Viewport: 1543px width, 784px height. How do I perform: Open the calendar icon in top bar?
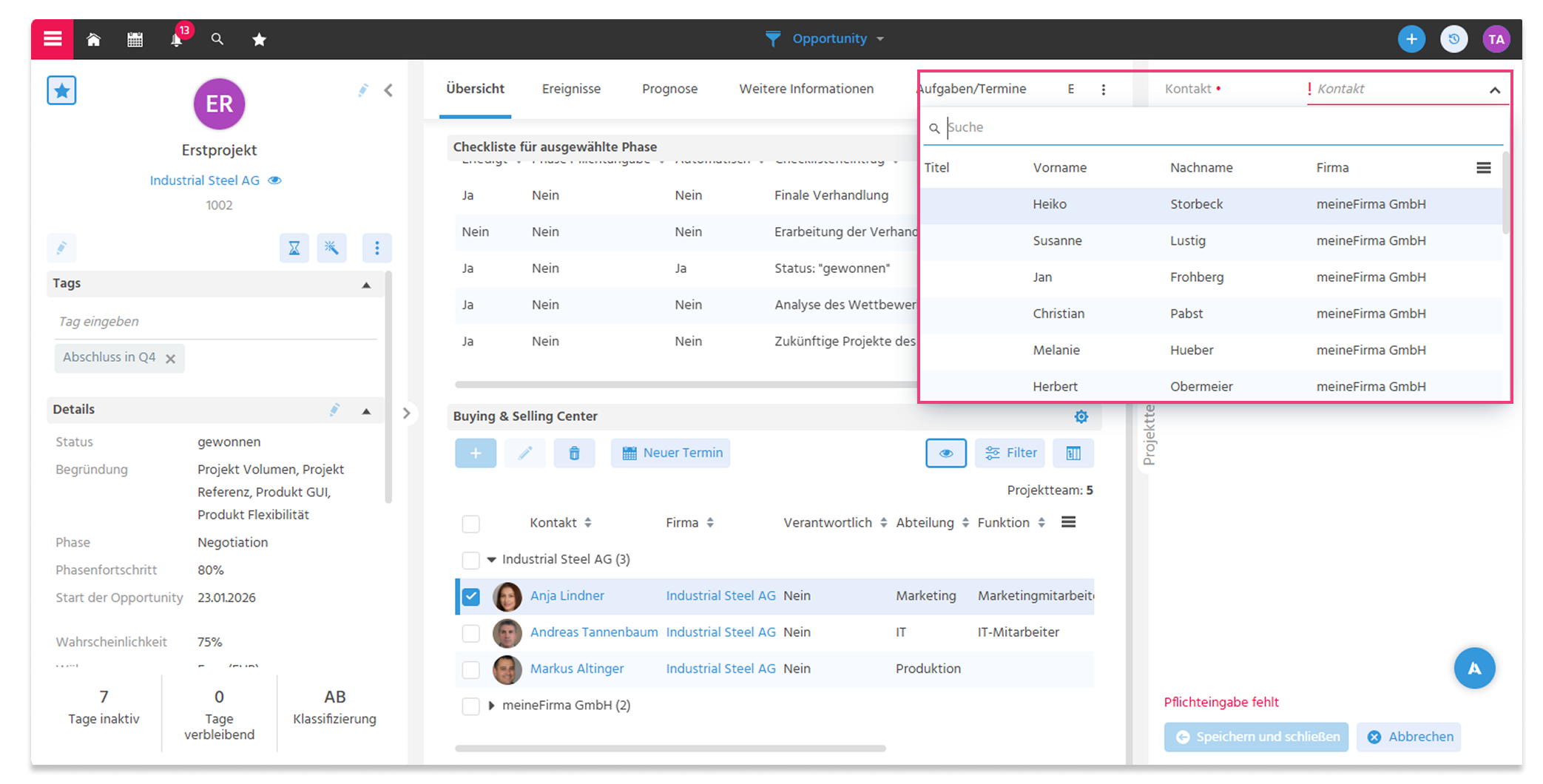135,39
